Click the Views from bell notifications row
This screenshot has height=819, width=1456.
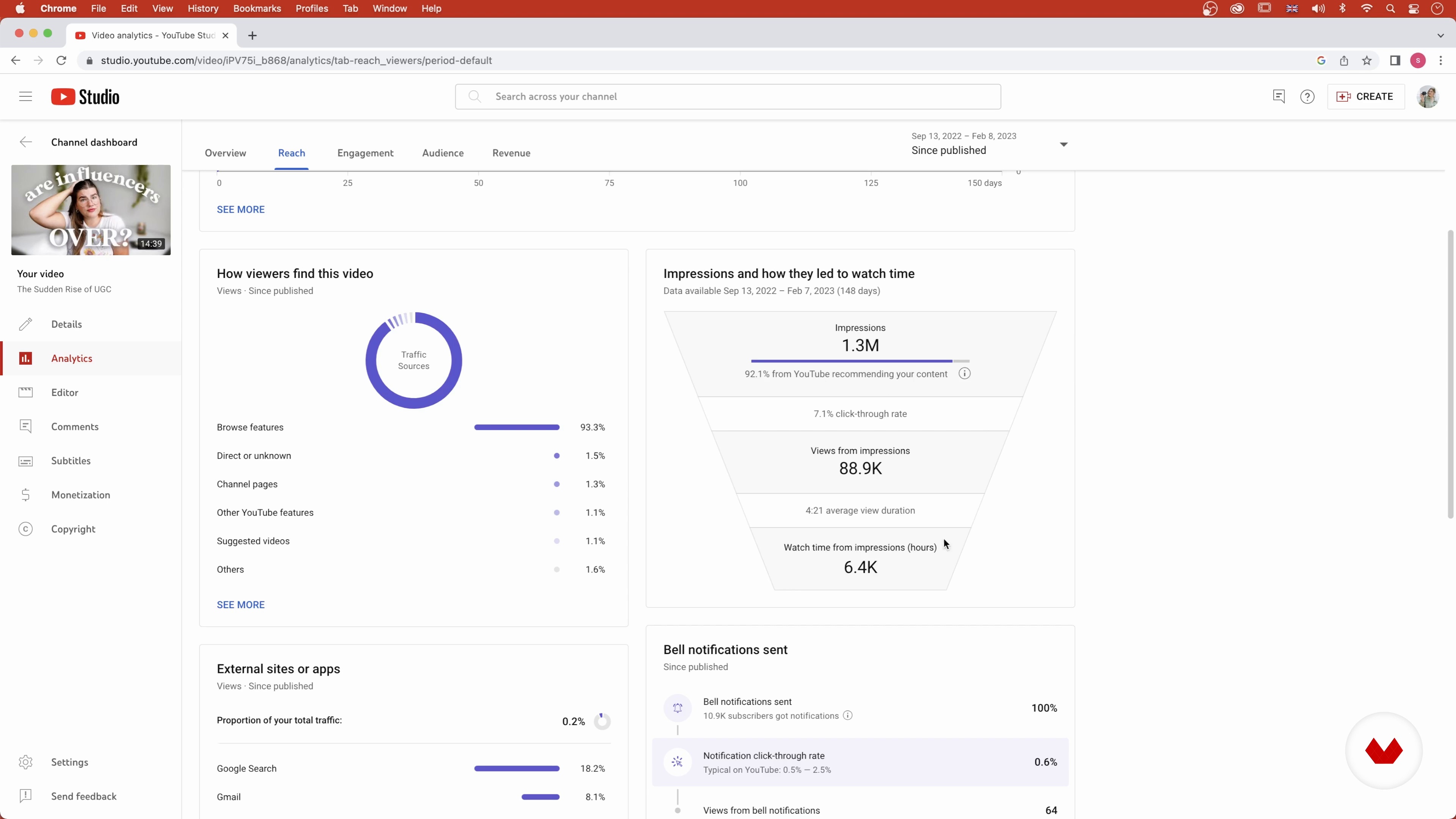pyautogui.click(x=860, y=811)
